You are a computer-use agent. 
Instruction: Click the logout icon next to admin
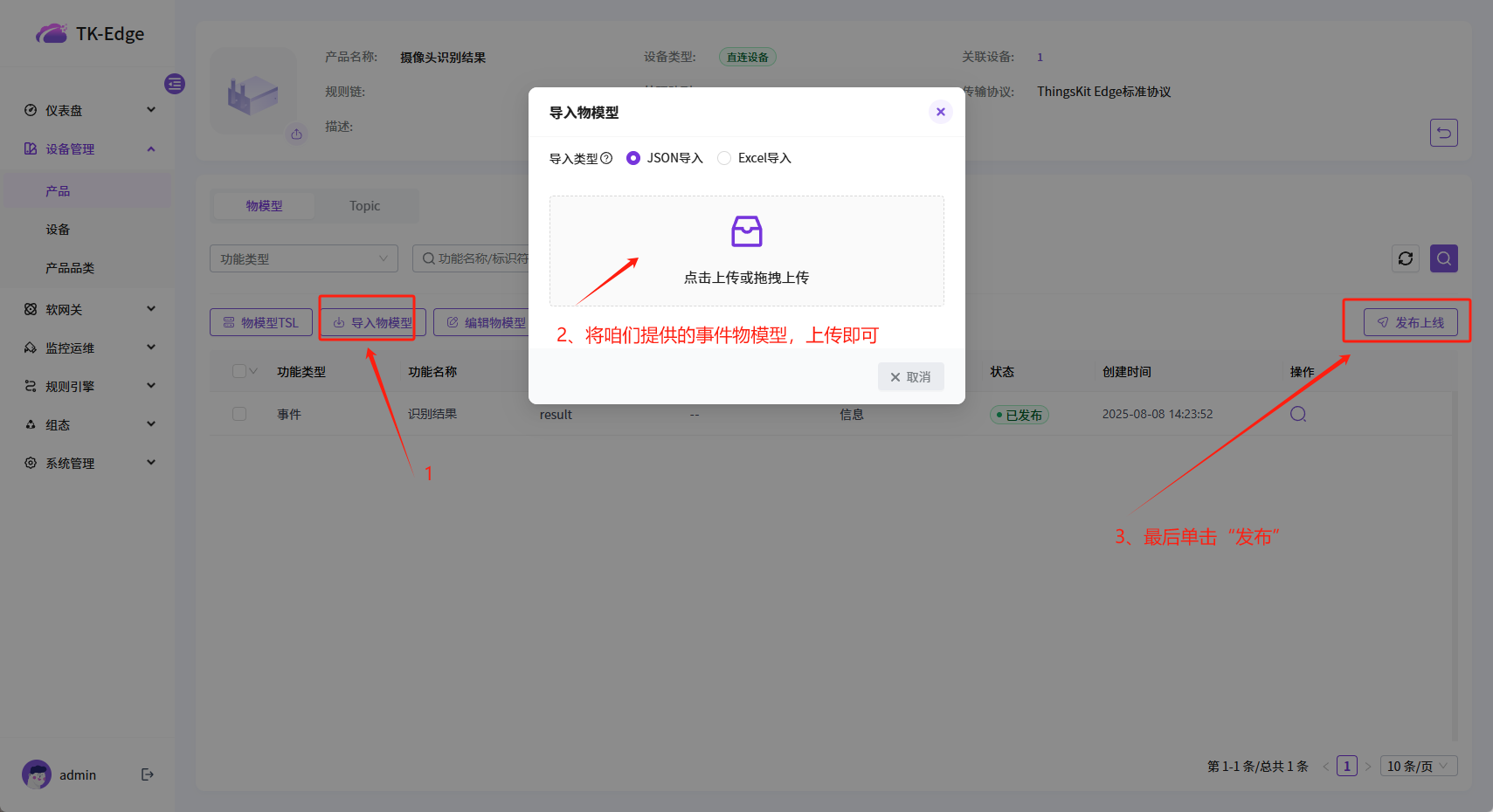148,774
